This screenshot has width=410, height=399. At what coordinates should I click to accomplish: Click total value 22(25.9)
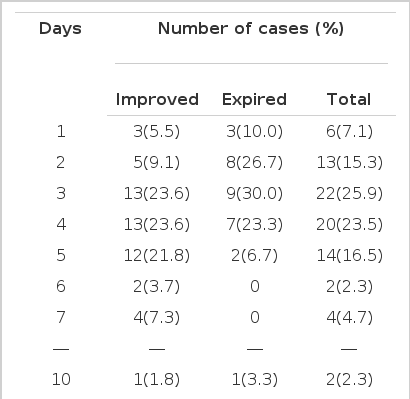coord(349,193)
